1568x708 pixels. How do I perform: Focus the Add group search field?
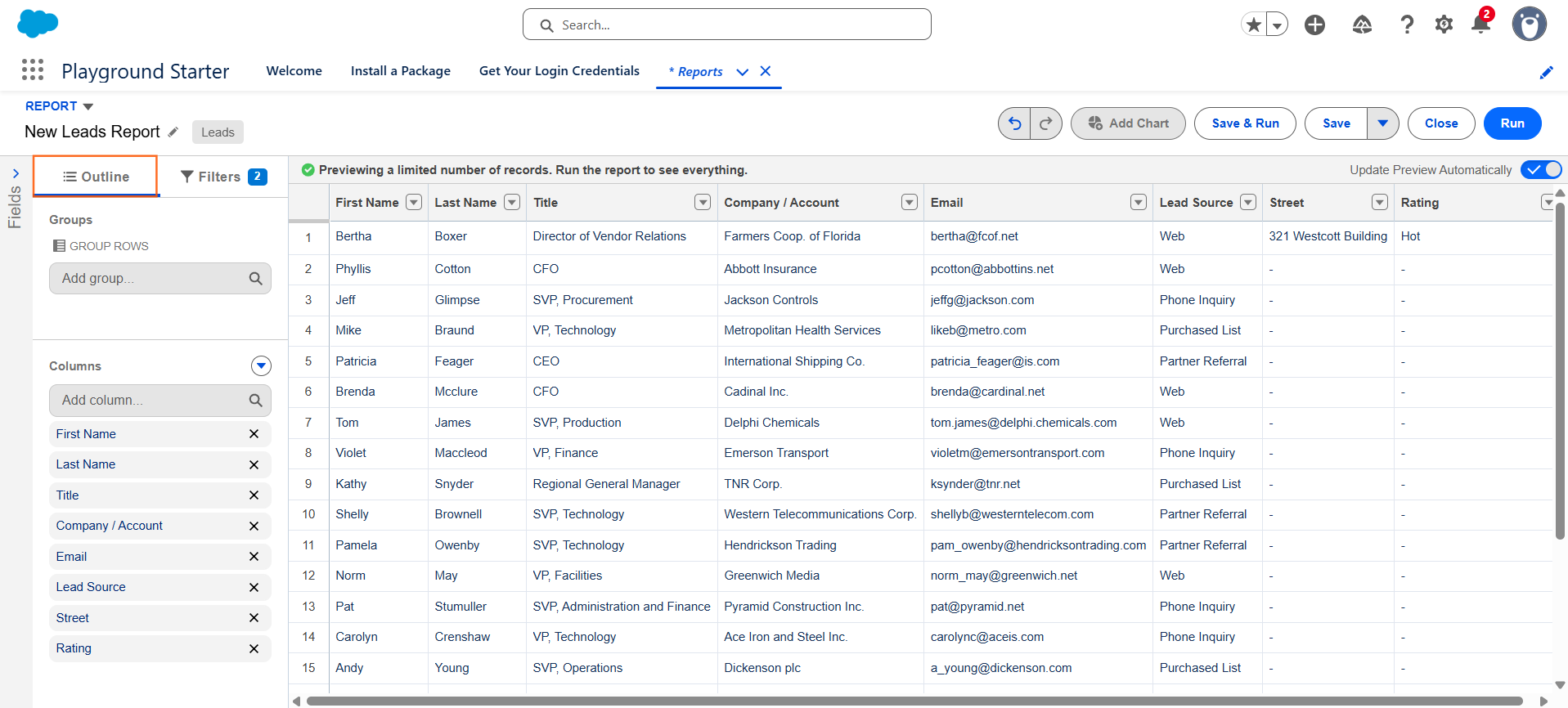point(160,278)
